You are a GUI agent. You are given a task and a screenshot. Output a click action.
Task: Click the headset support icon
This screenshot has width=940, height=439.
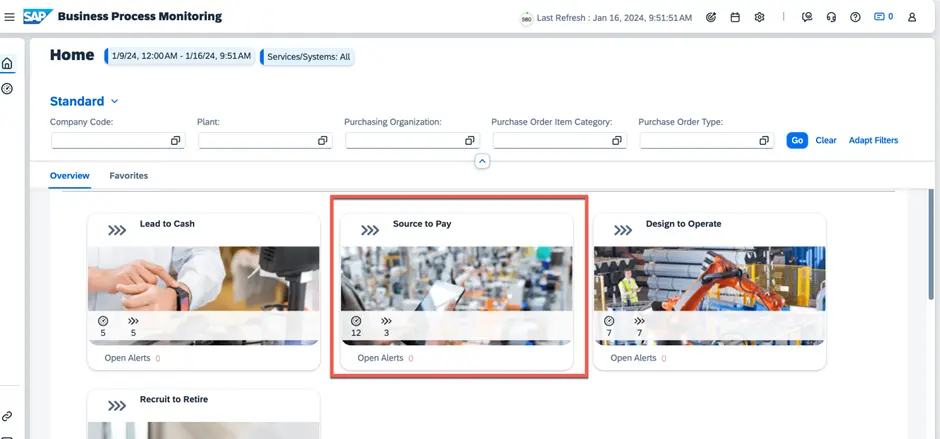click(x=831, y=17)
